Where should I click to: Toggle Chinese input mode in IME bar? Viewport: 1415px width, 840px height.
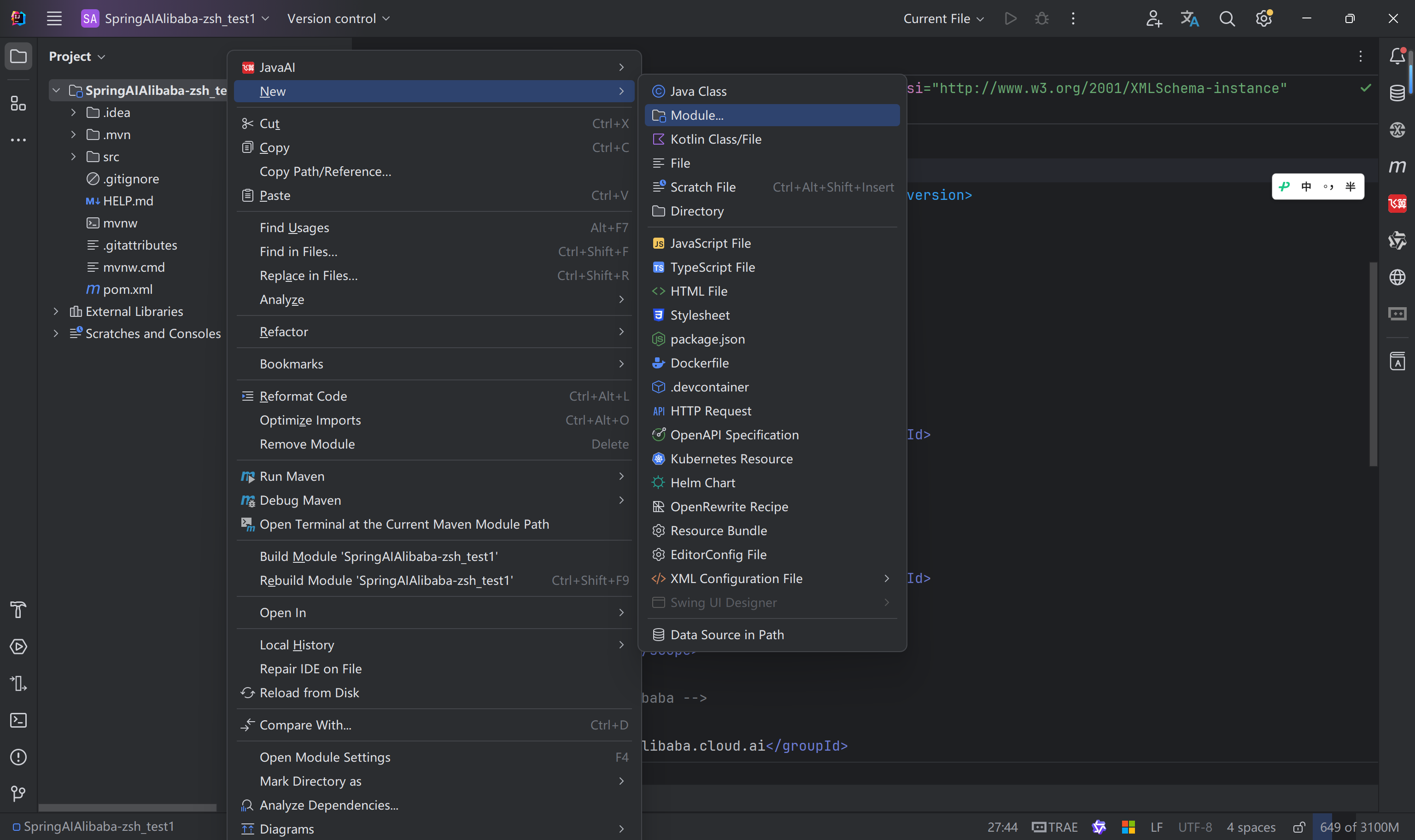[1306, 187]
